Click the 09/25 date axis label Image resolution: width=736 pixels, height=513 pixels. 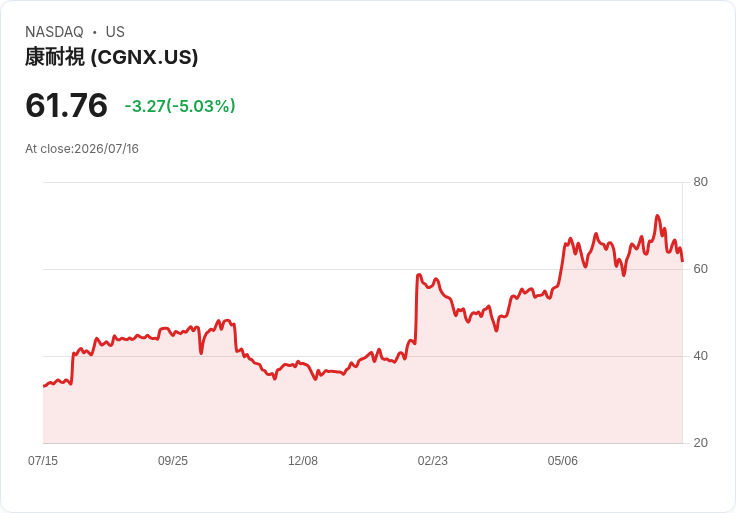click(x=173, y=460)
